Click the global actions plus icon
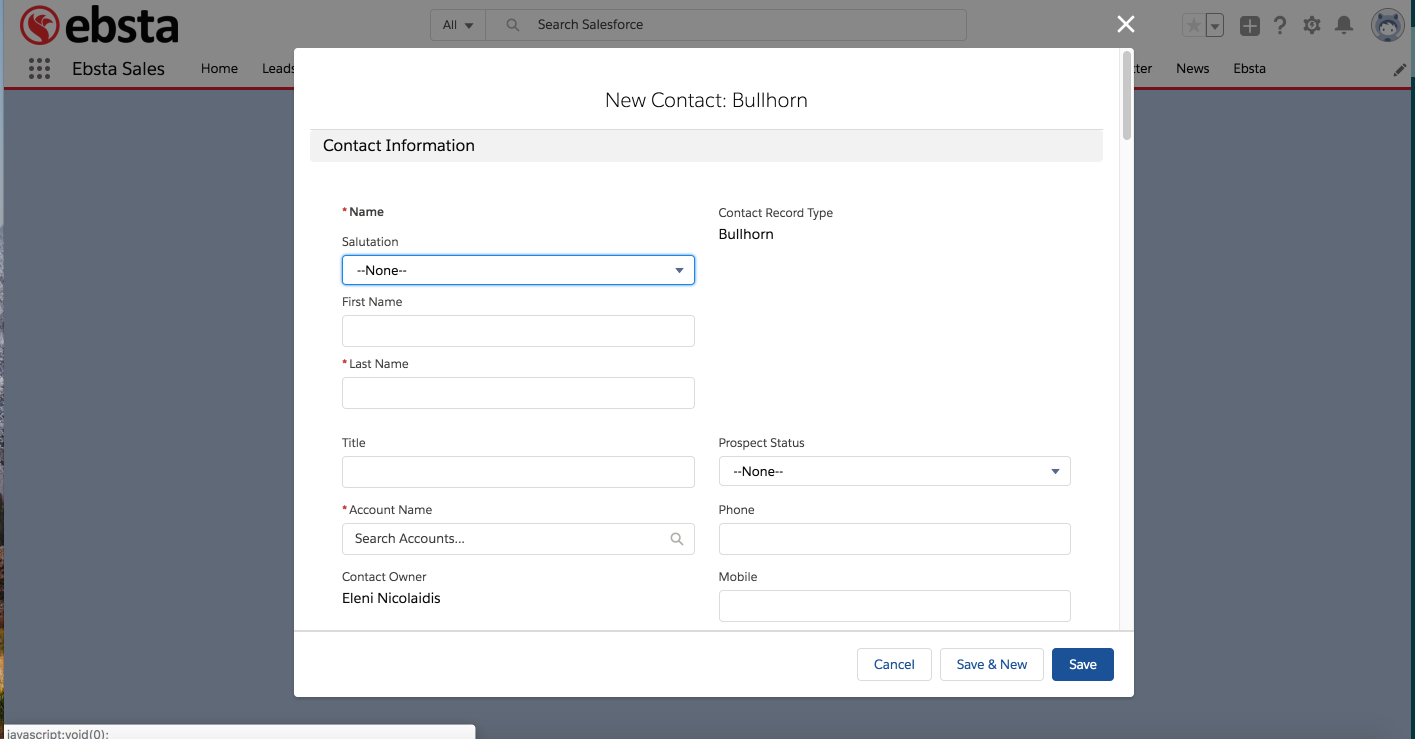Image resolution: width=1415 pixels, height=739 pixels. 1249,26
